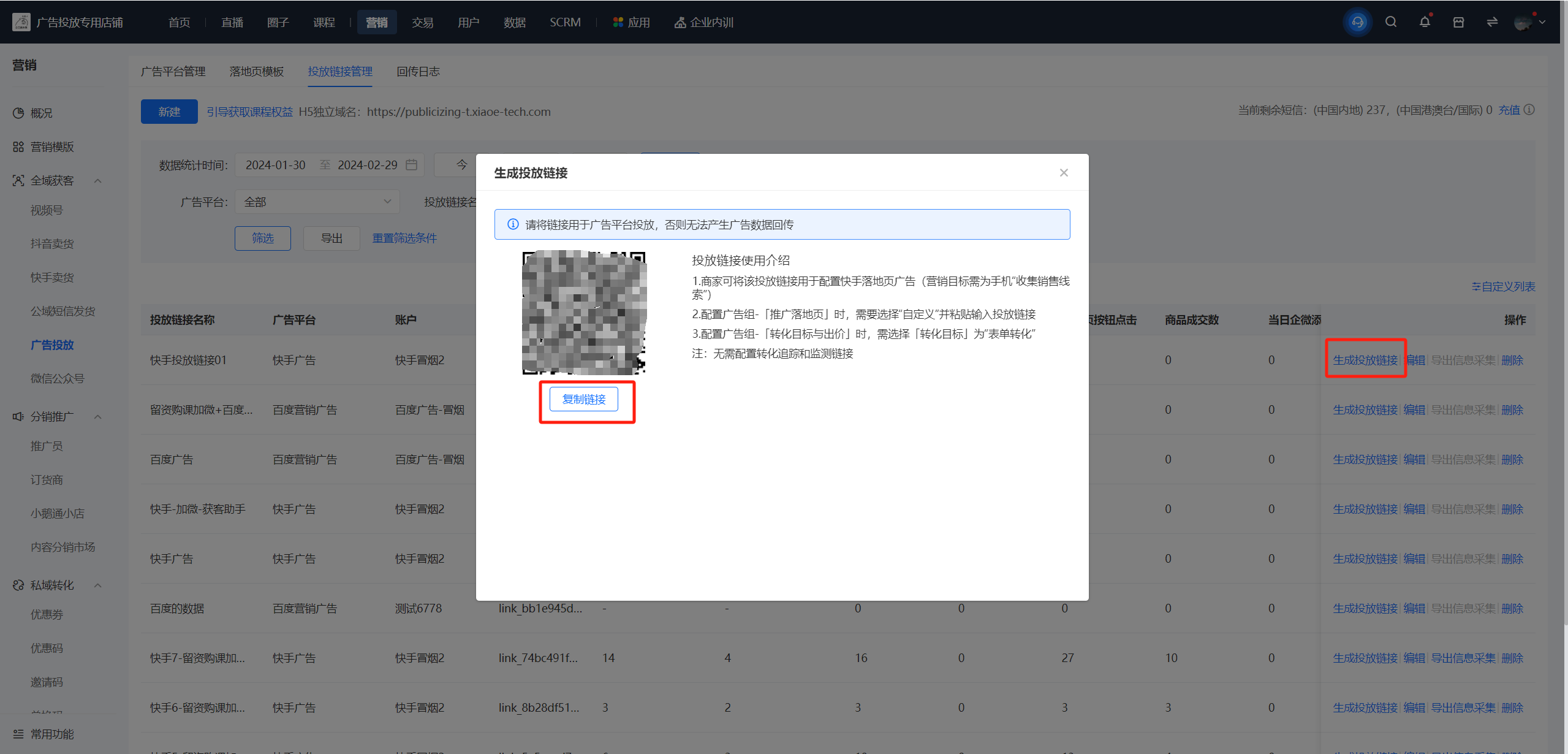Open the 广告平台 全部 dropdown
The image size is (1568, 754).
pyautogui.click(x=317, y=202)
